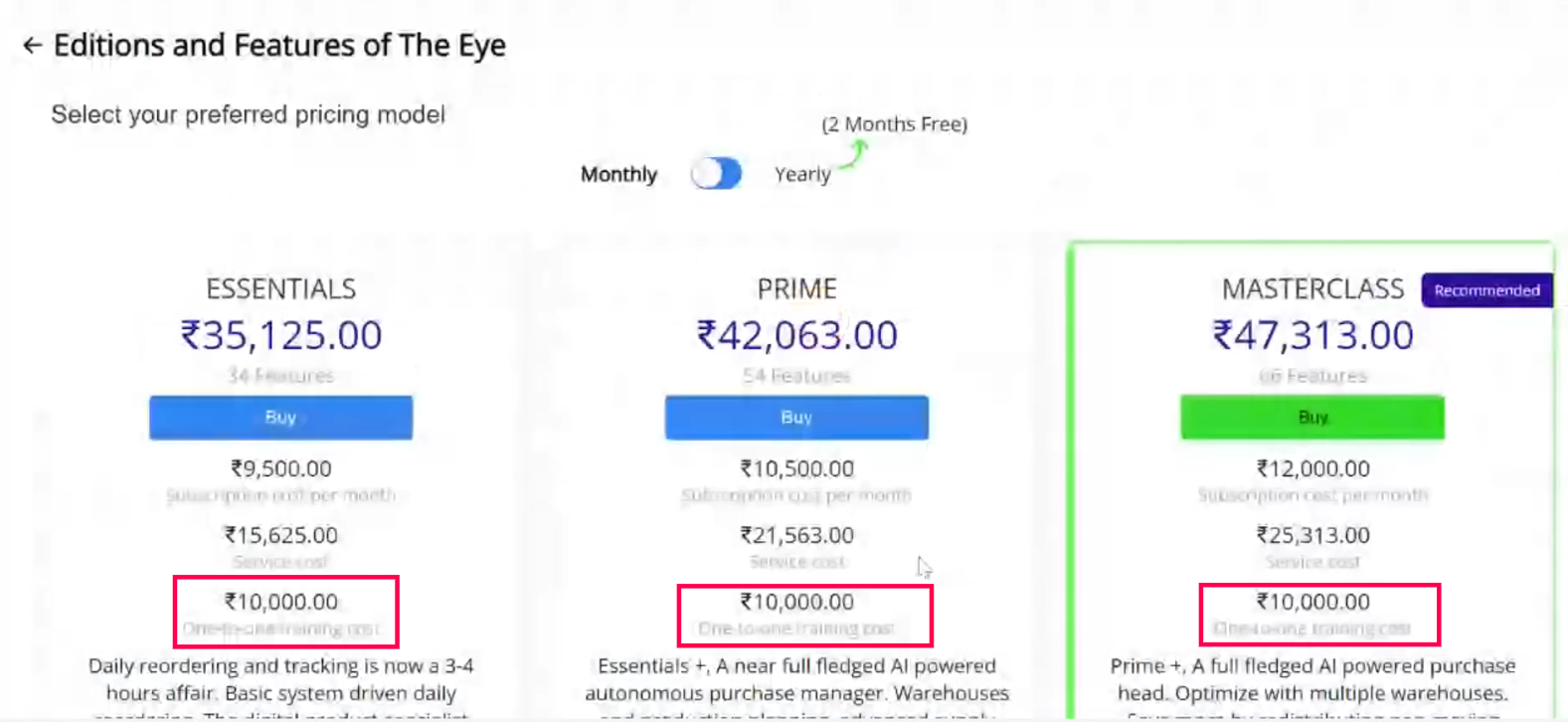Buy the Prime edition

(796, 418)
